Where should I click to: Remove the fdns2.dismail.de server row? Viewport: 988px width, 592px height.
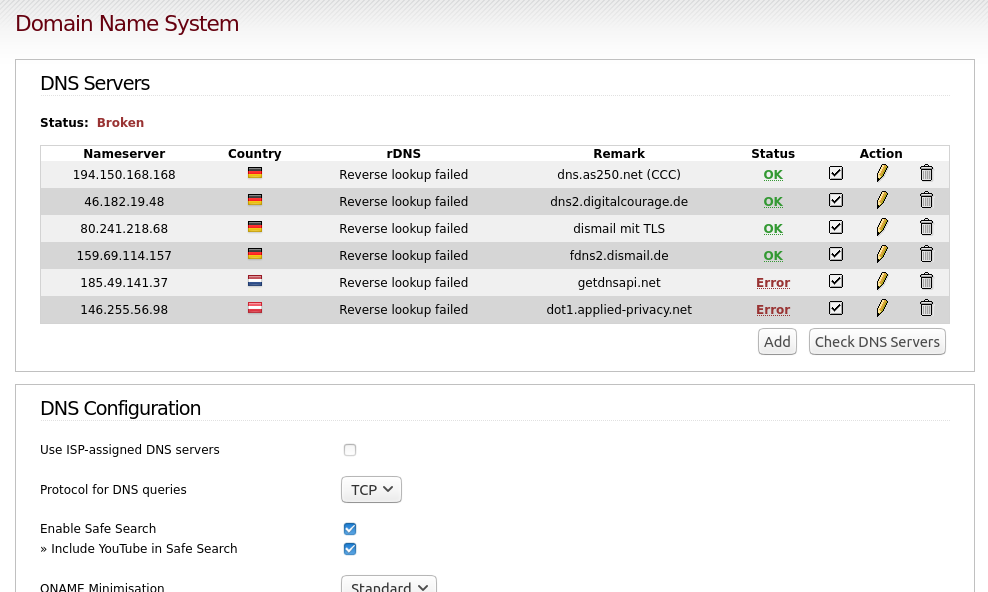[926, 254]
